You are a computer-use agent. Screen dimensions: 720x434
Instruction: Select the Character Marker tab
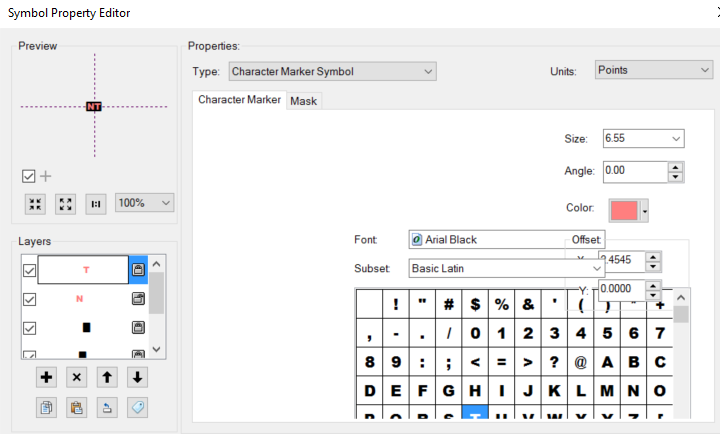tap(239, 100)
